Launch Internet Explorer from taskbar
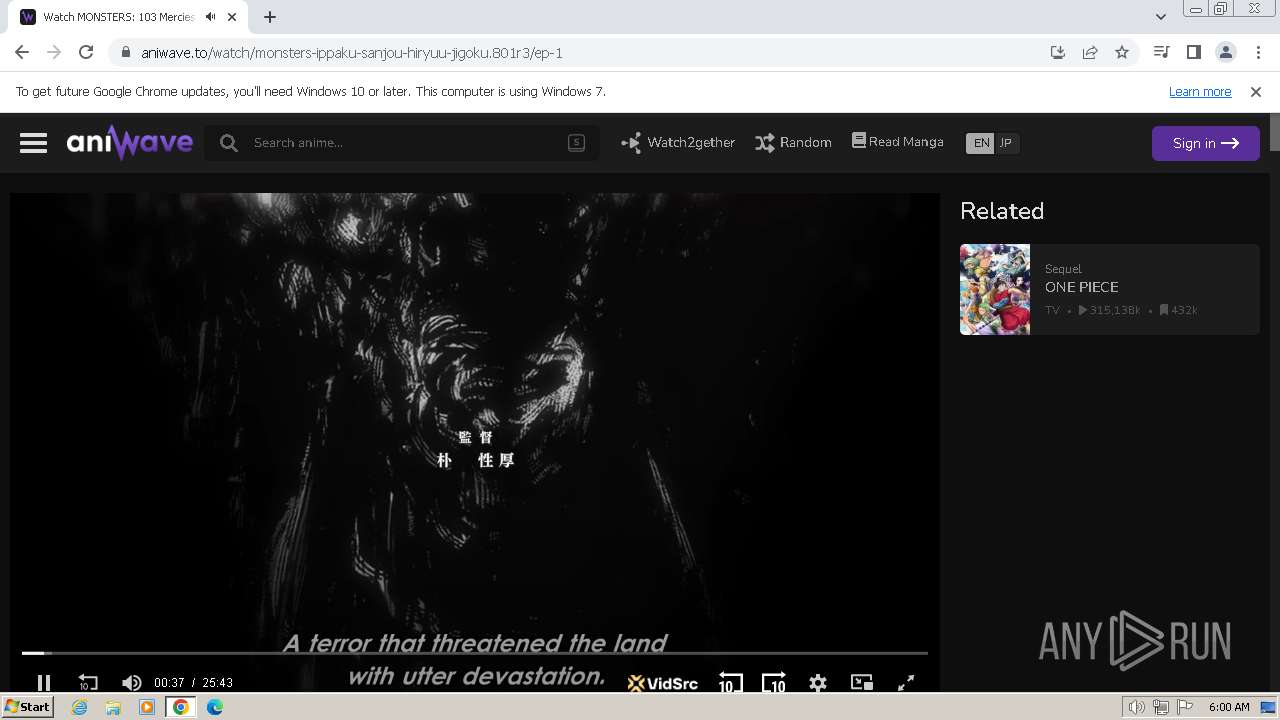Image resolution: width=1280 pixels, height=720 pixels. point(79,707)
